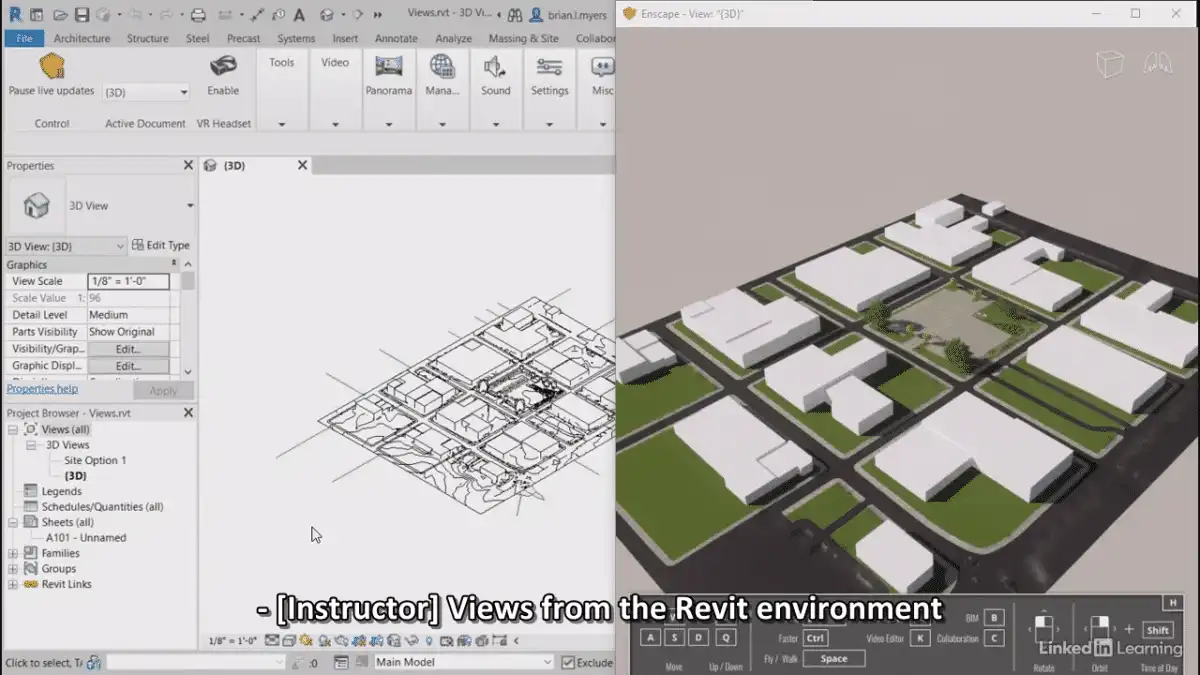Image resolution: width=1200 pixels, height=675 pixels.
Task: Click the H hide-help button in Enscape
Action: [x=1173, y=603]
